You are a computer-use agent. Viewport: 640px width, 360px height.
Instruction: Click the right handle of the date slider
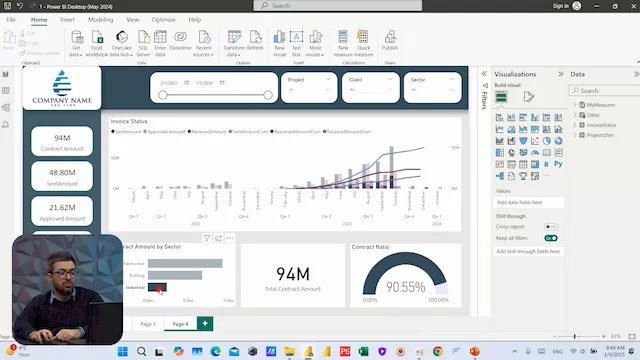coord(268,95)
